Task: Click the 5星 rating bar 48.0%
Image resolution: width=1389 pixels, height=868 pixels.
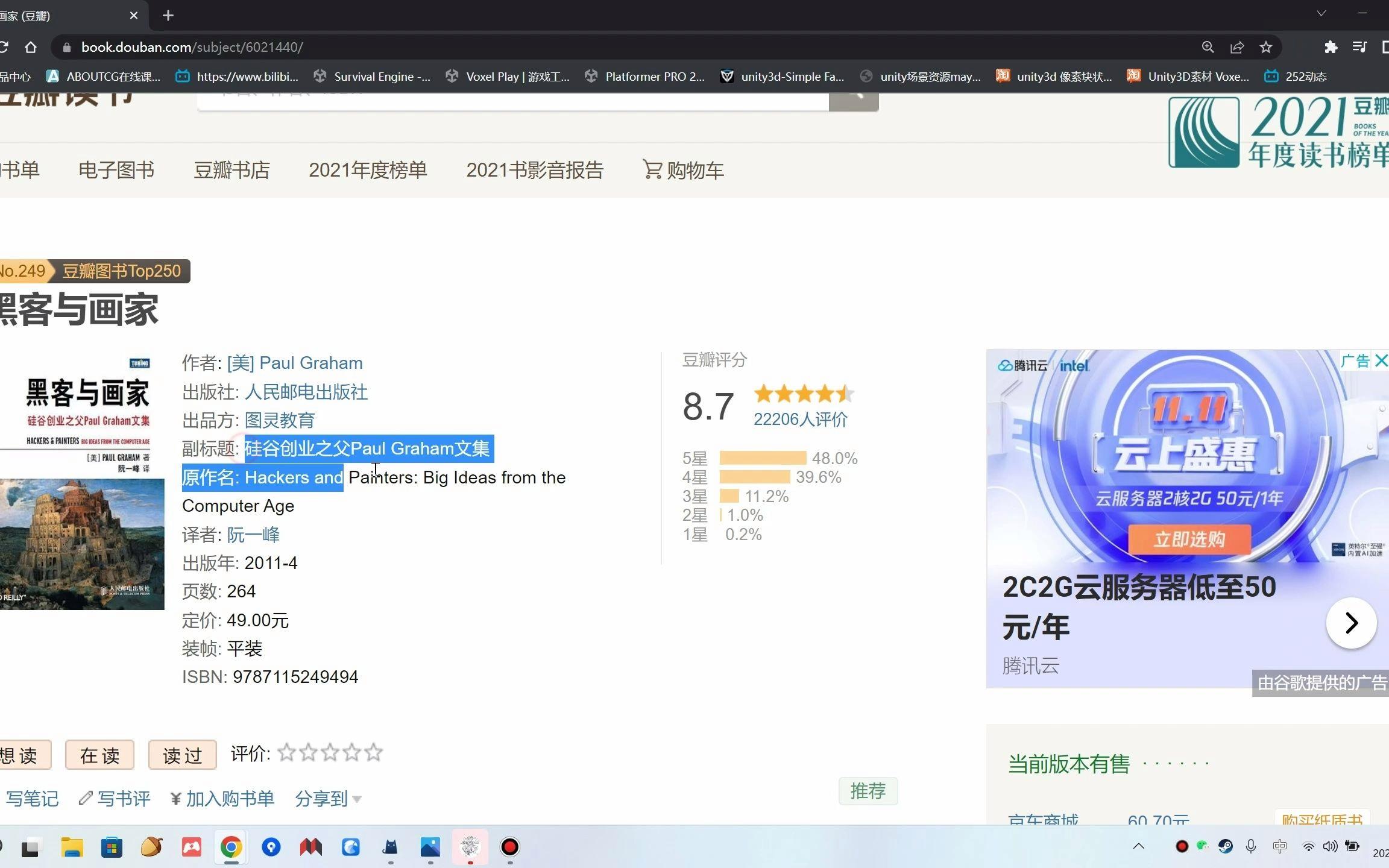Action: pos(763,458)
